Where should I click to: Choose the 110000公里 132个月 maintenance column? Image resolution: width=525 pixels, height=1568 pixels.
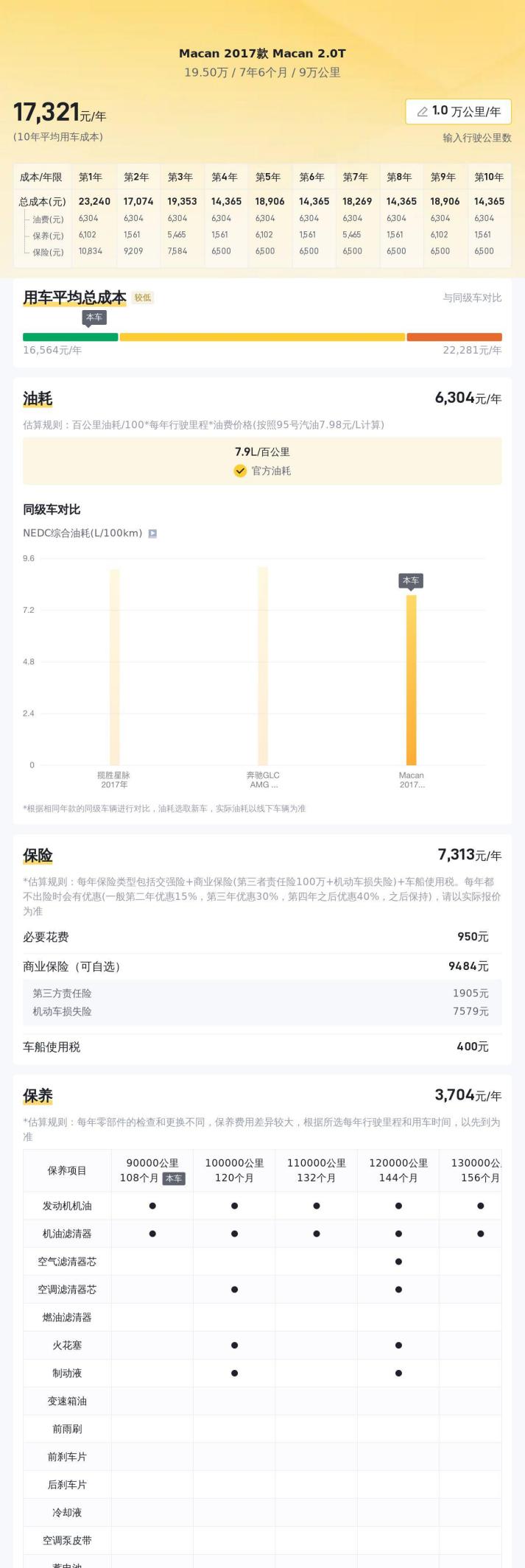pos(317,1170)
